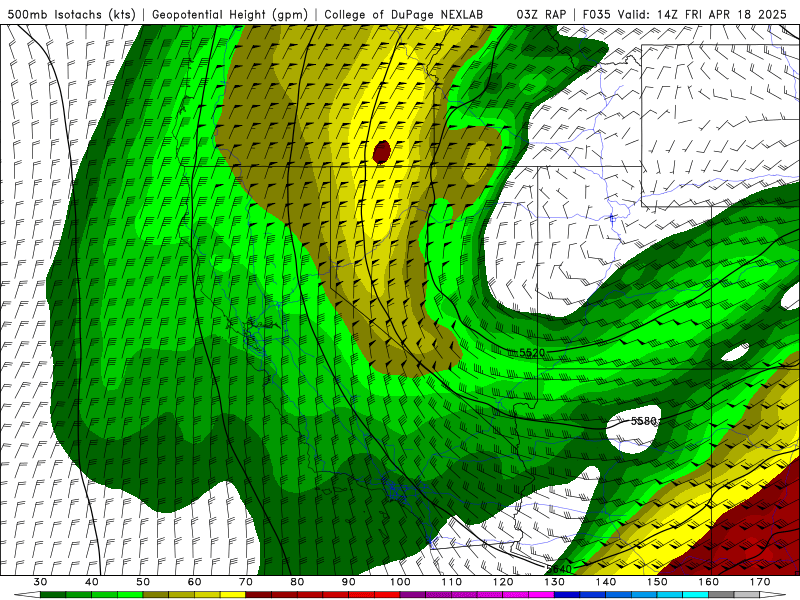This screenshot has height=600, width=800.
Task: Select the dark blue 130-135 kt legend swatch
Action: tap(567, 595)
